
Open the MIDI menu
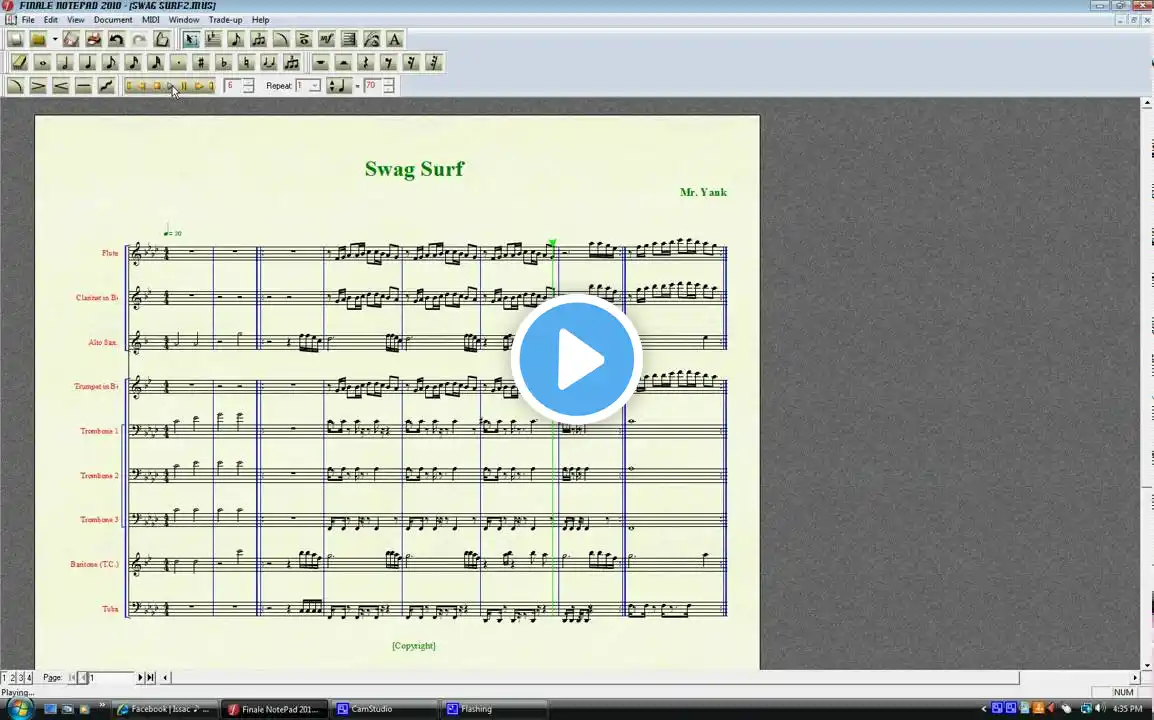[150, 20]
